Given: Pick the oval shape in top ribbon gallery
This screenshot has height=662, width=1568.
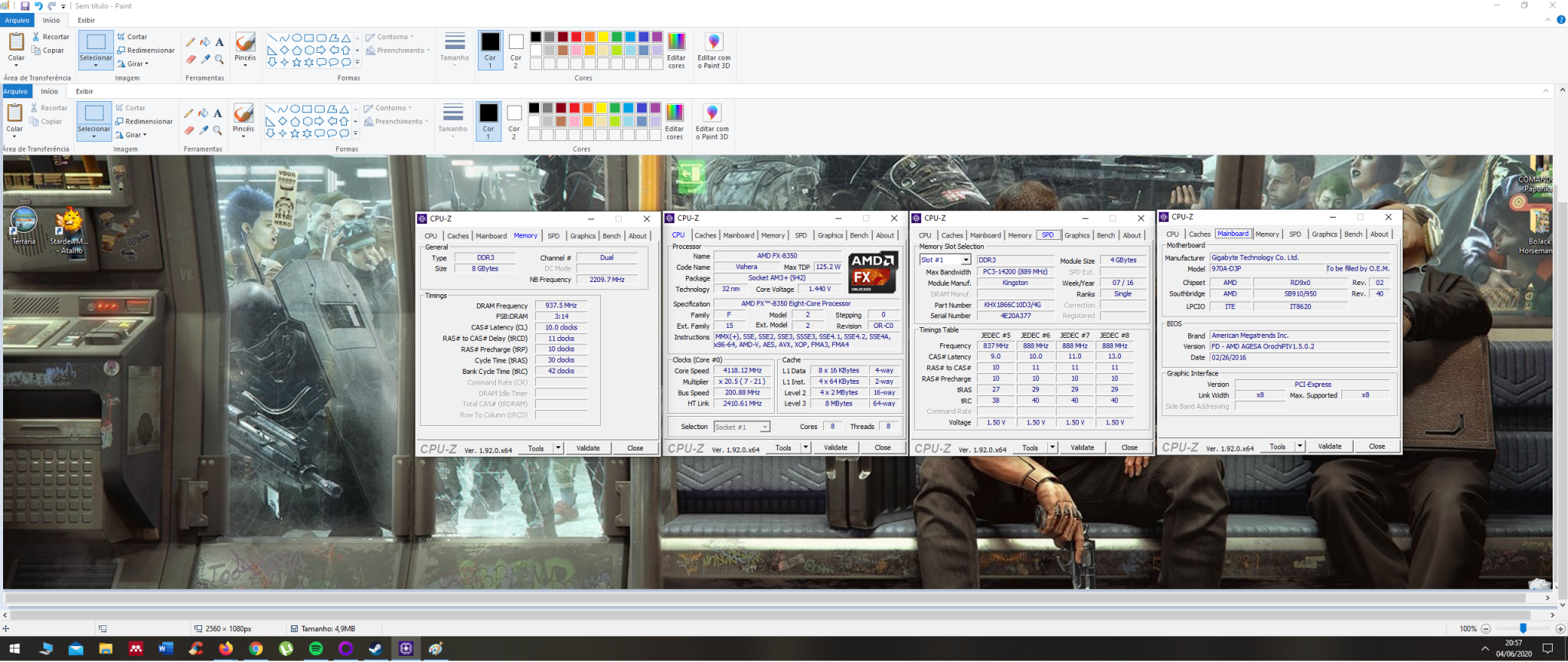Looking at the screenshot, I should (x=296, y=38).
